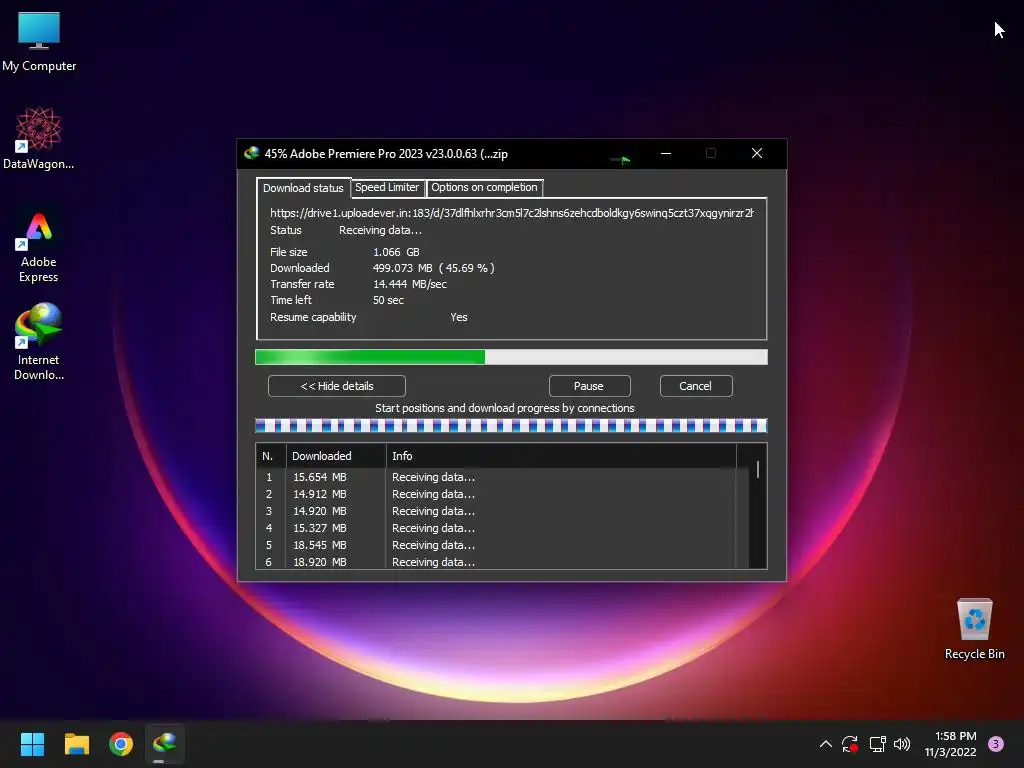The width and height of the screenshot is (1024, 768).
Task: Open My Computer desktop icon
Action: click(x=39, y=42)
